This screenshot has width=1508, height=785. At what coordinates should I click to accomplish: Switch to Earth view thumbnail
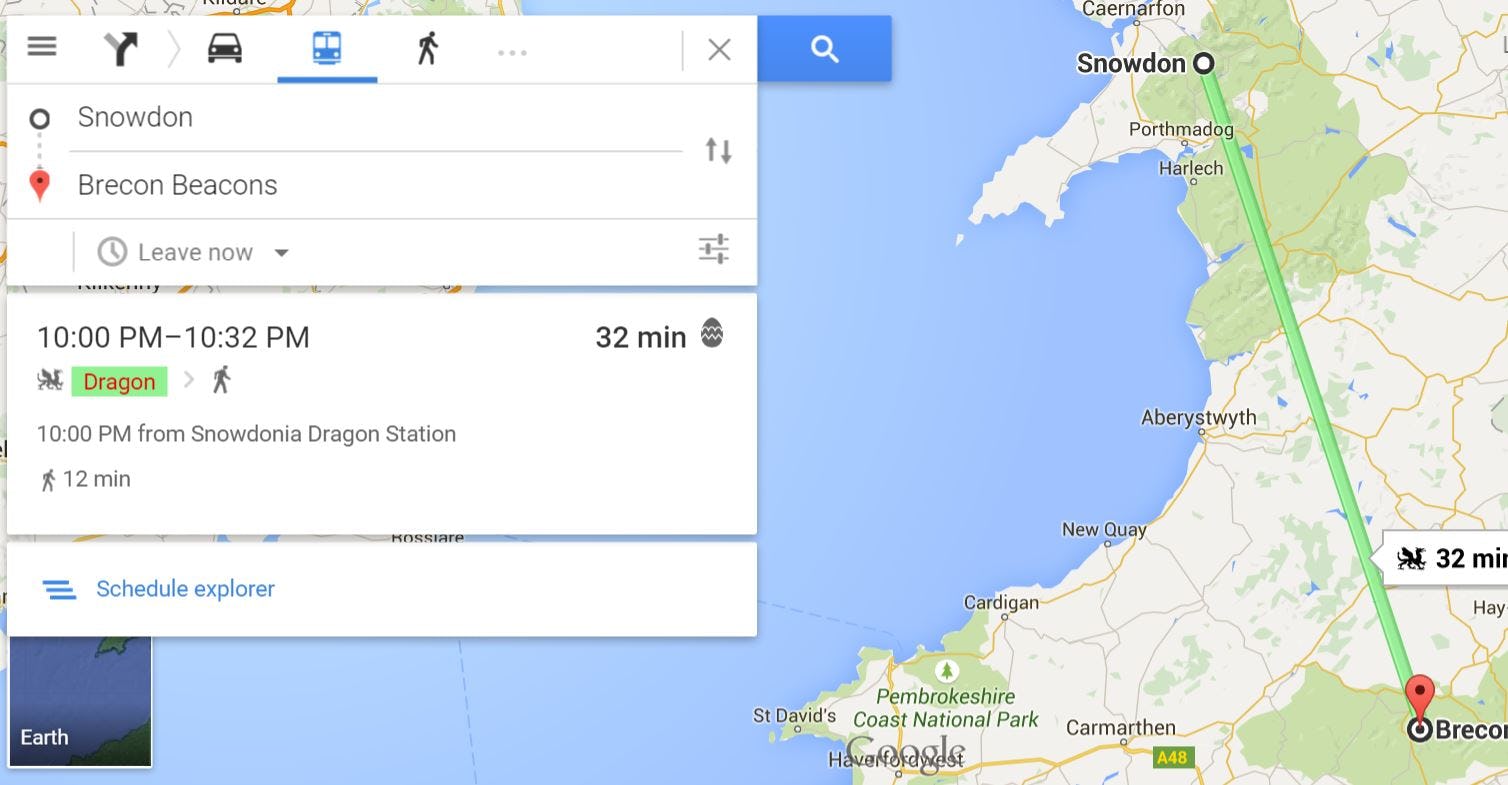point(80,702)
